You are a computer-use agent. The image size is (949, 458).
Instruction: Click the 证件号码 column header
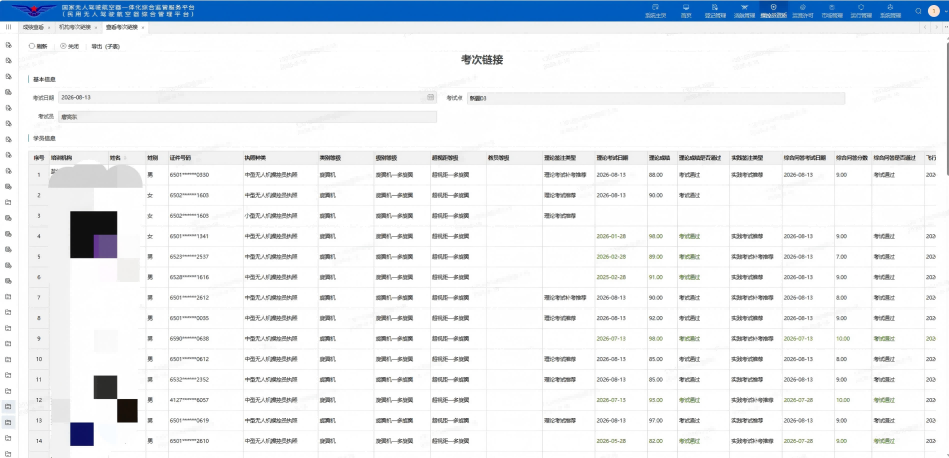point(180,157)
